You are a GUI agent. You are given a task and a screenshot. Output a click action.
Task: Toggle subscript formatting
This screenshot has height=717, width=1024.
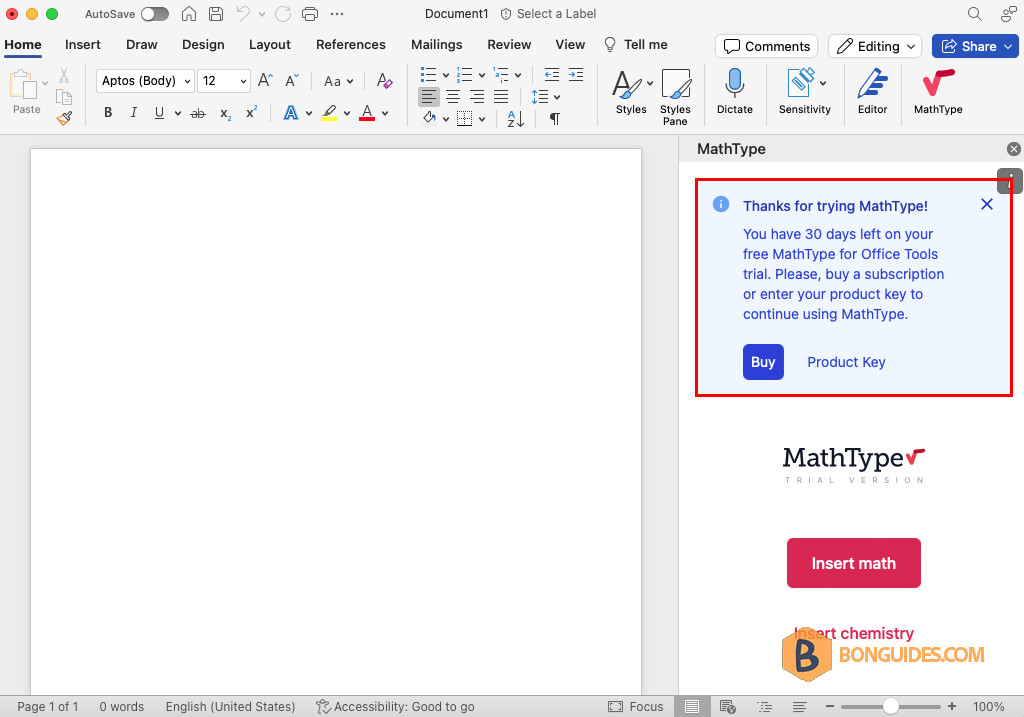pyautogui.click(x=225, y=114)
